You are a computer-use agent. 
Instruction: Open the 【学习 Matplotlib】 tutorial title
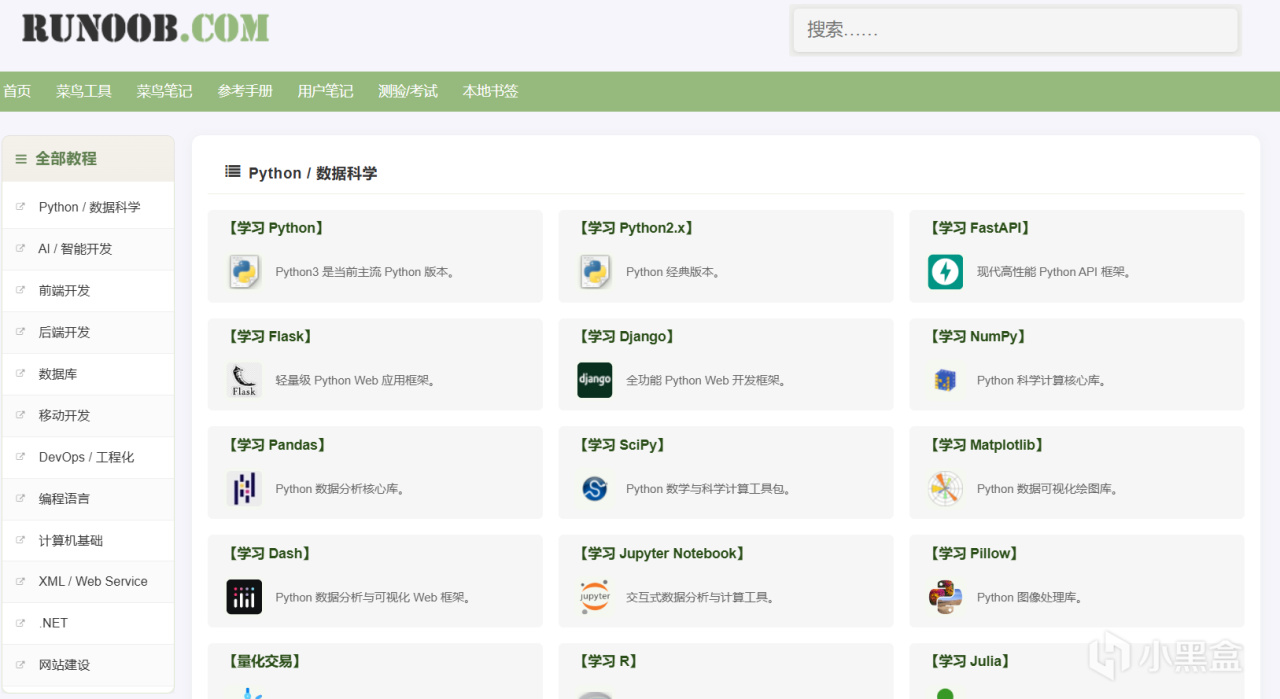987,445
